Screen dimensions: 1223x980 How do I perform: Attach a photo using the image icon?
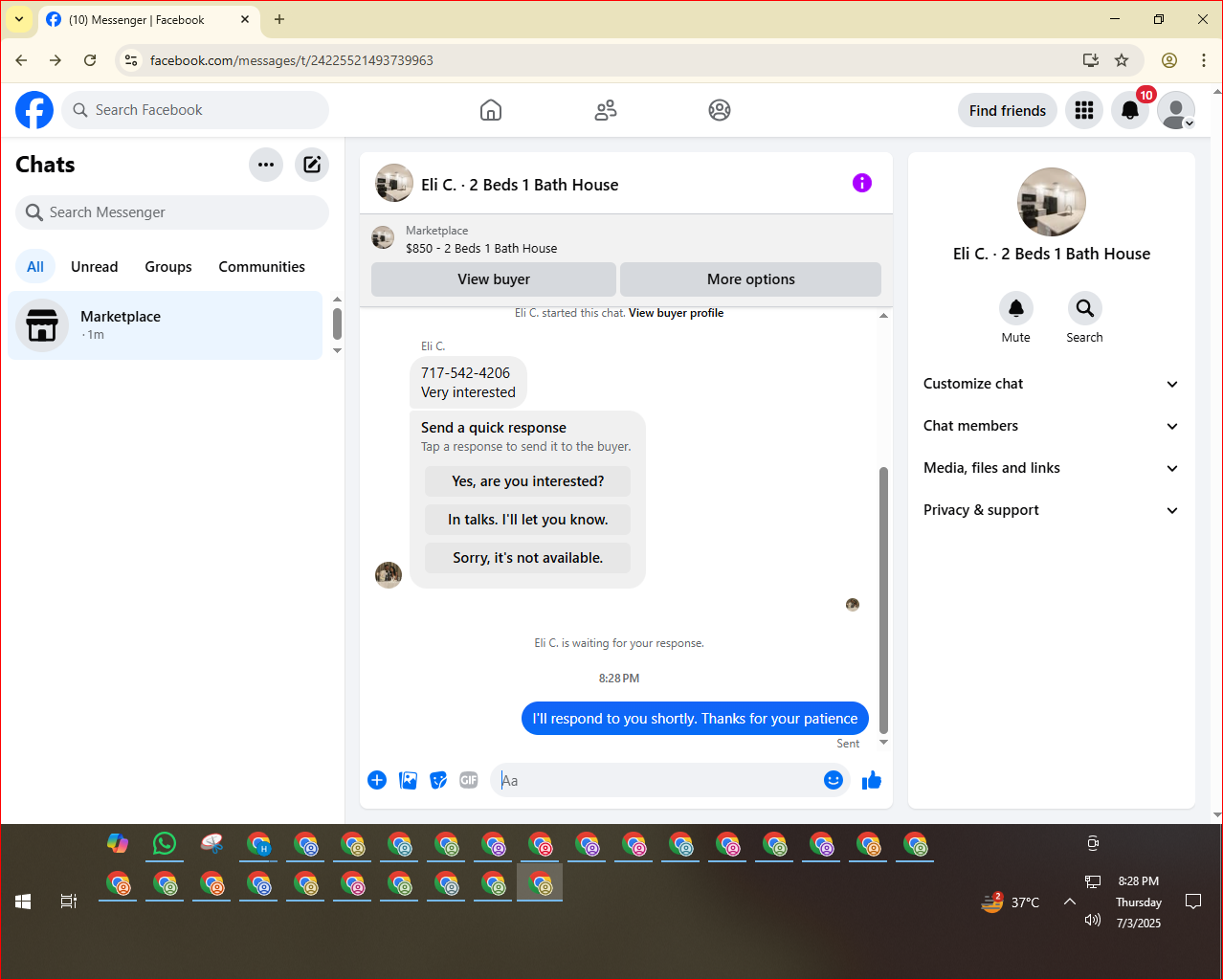click(x=408, y=780)
